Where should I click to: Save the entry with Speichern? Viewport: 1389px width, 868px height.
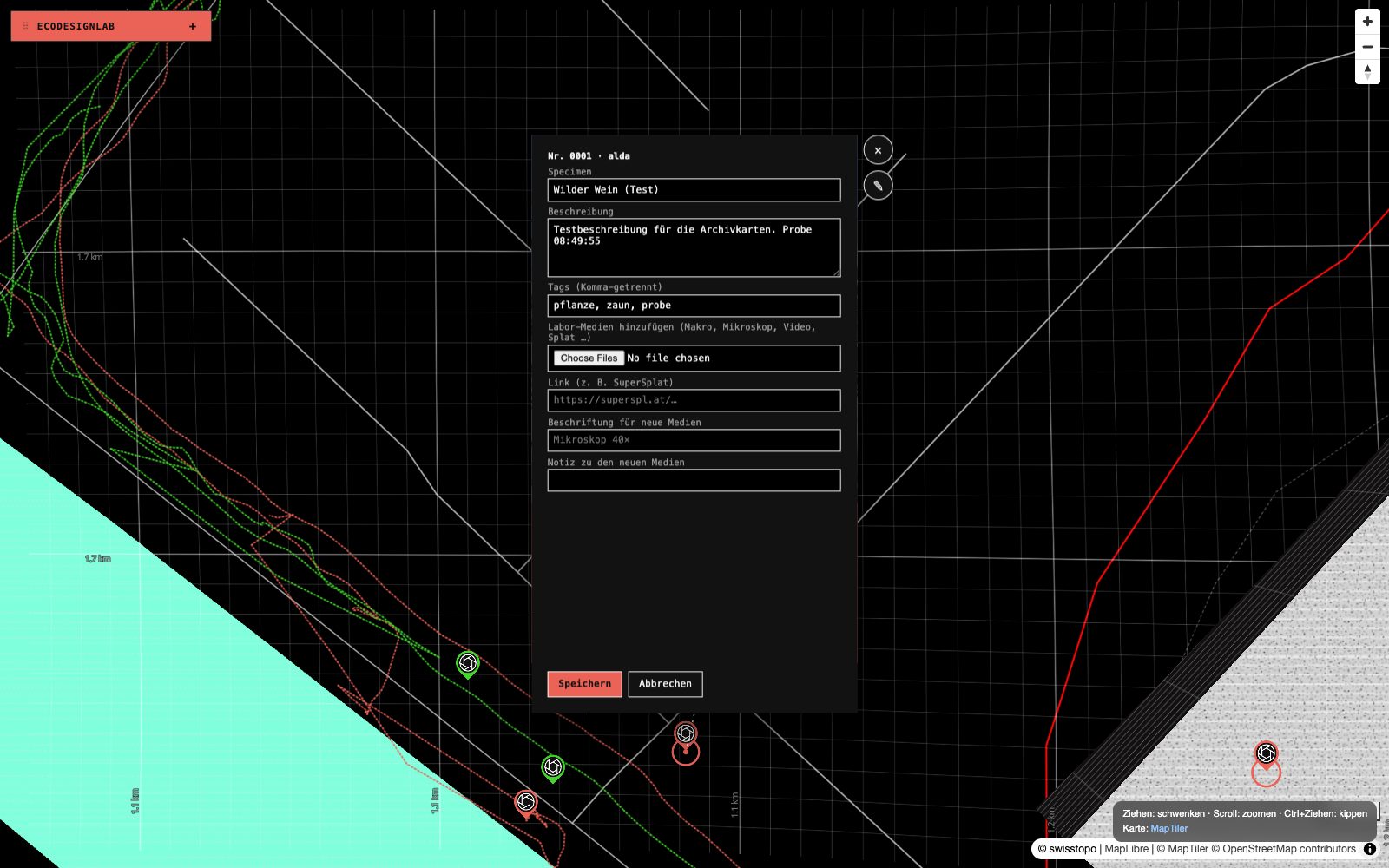[584, 684]
